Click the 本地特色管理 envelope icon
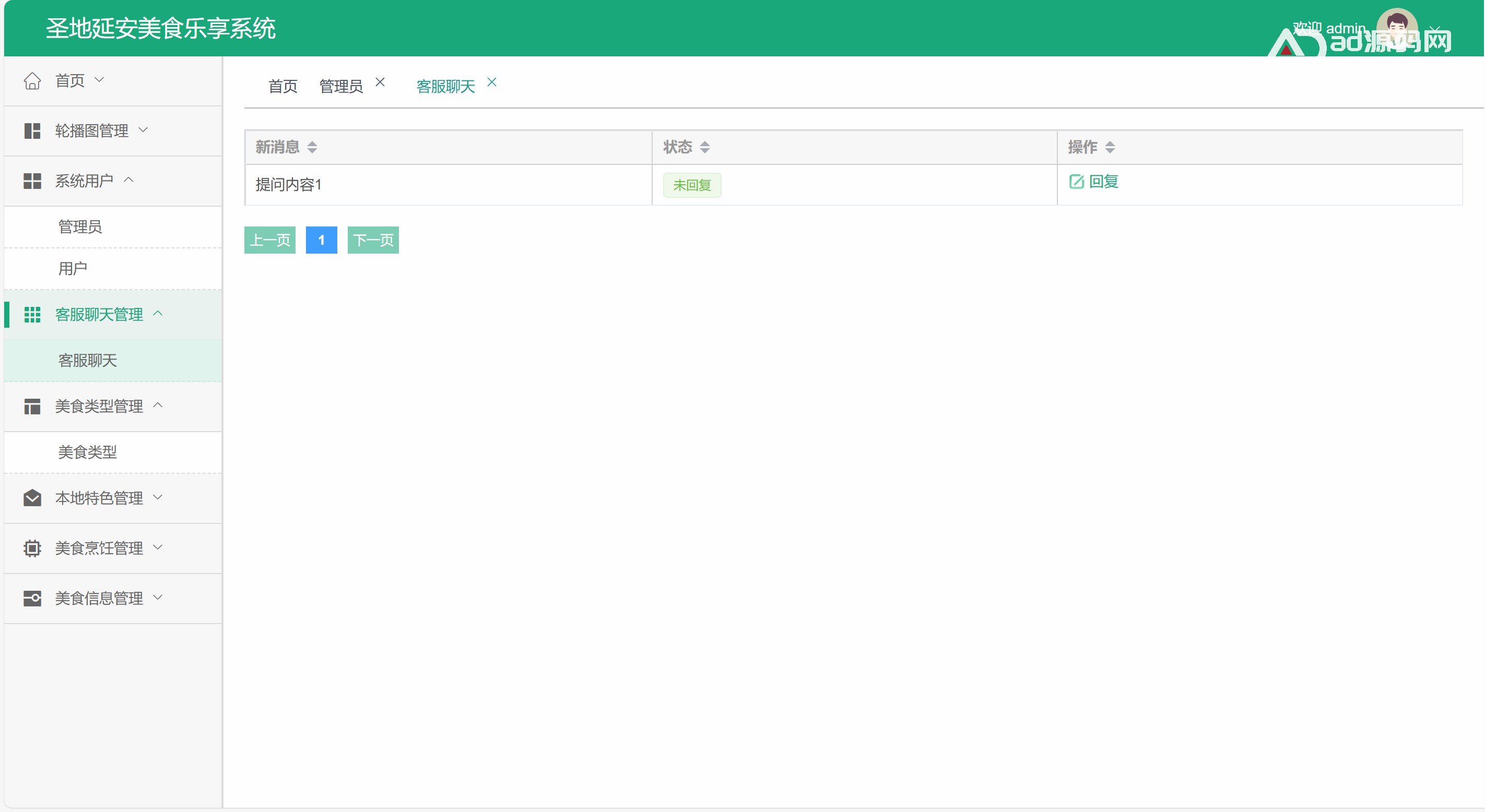The image size is (1485, 812). pyautogui.click(x=32, y=498)
